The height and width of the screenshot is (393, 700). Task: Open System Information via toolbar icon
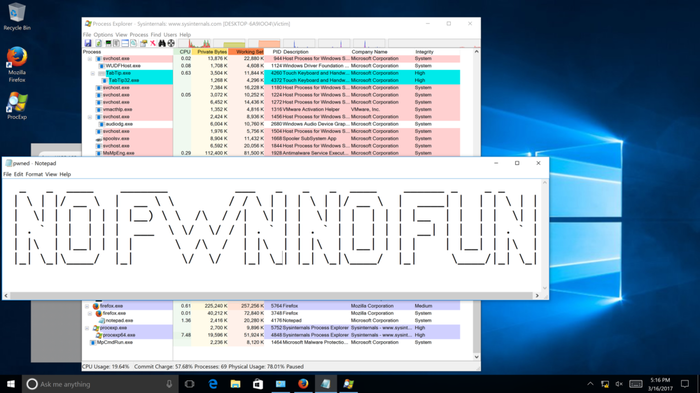click(108, 43)
